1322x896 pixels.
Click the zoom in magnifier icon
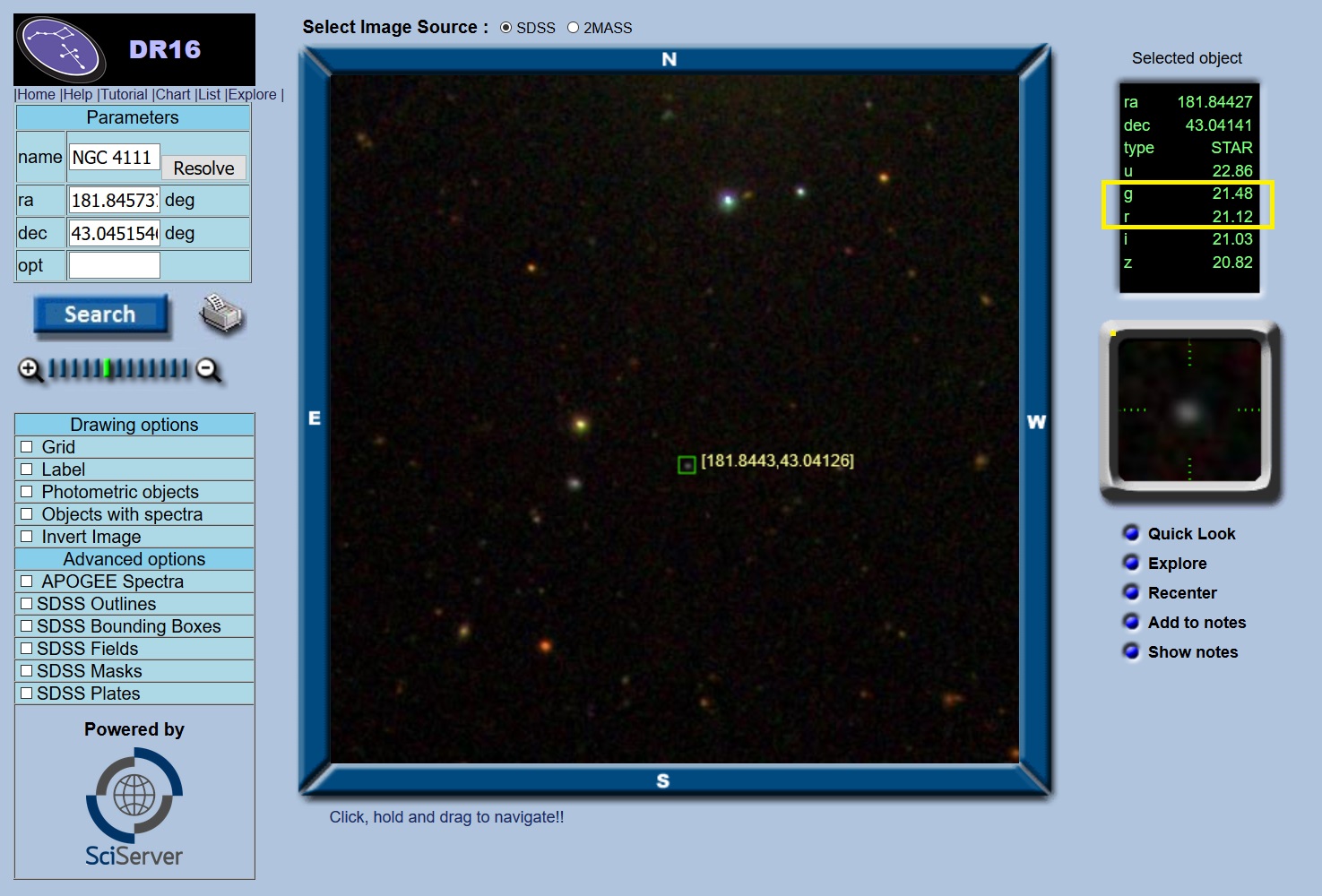point(30,369)
